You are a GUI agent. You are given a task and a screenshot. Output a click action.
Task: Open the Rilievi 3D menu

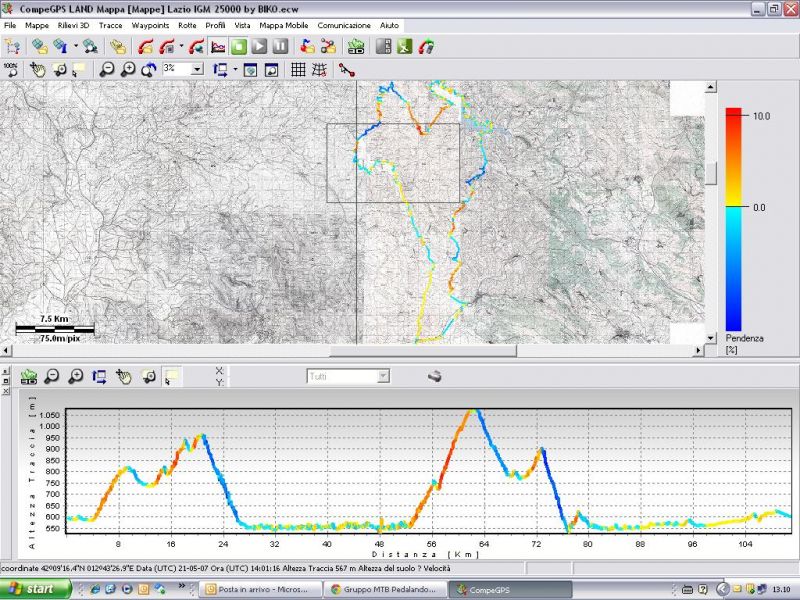pyautogui.click(x=73, y=25)
